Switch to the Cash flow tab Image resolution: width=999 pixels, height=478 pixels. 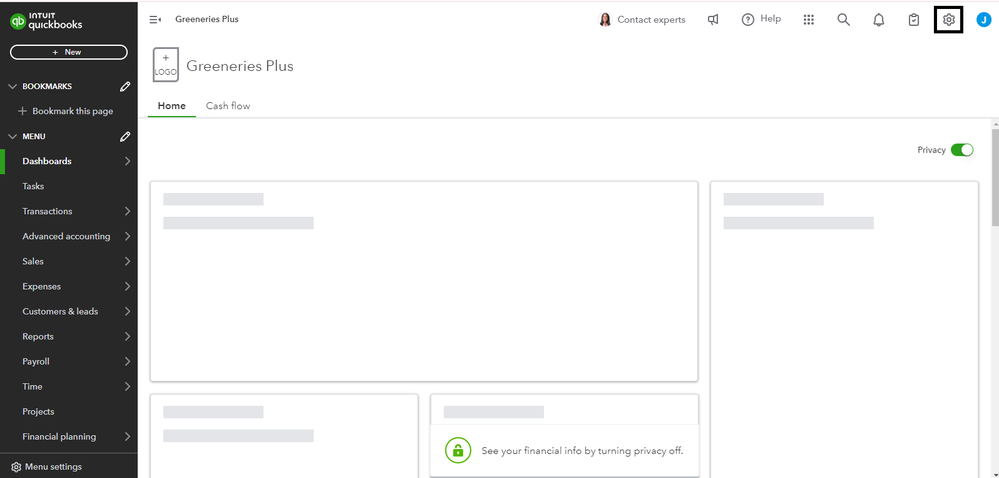click(x=228, y=106)
